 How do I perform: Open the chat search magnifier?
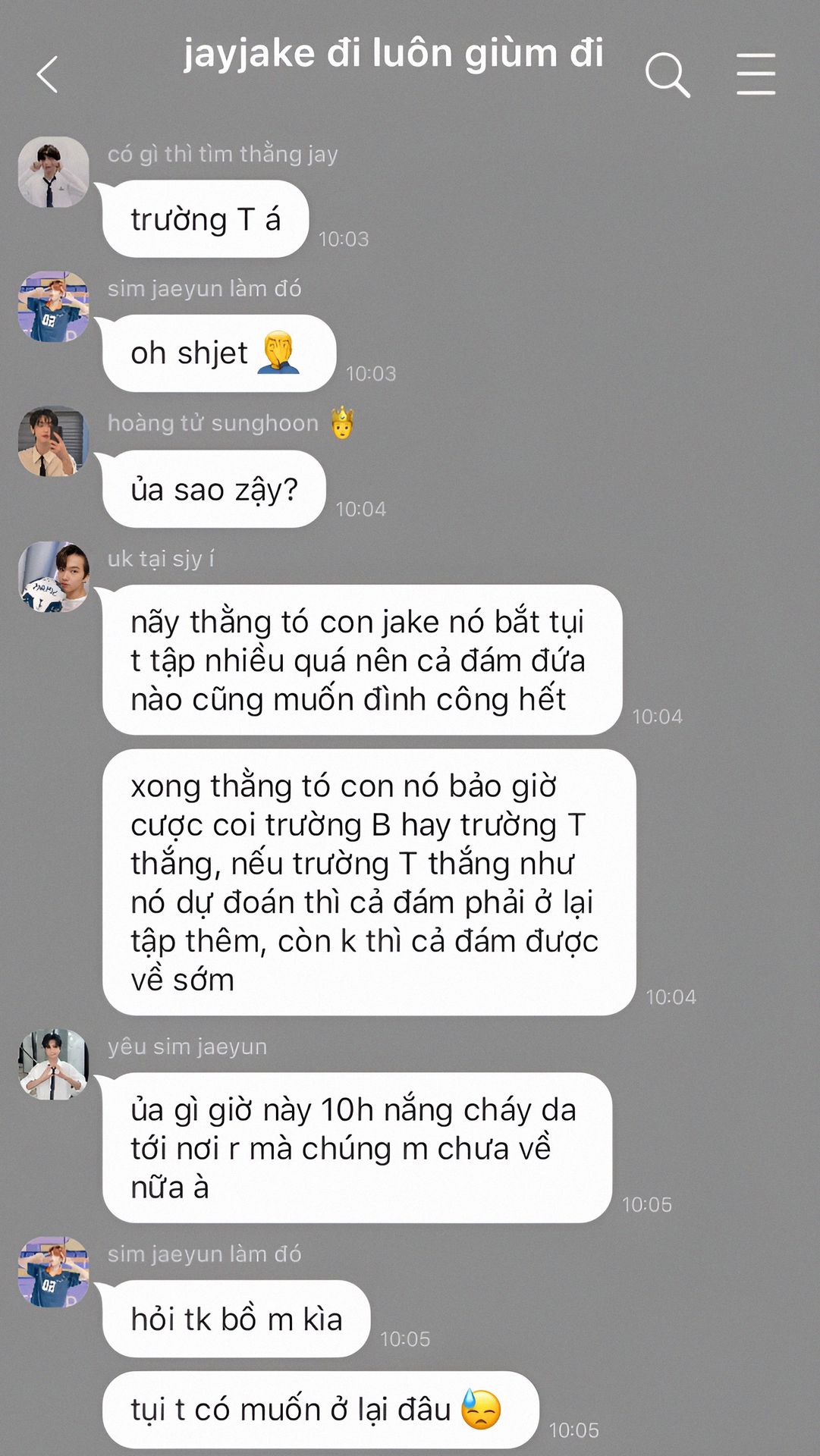click(668, 74)
